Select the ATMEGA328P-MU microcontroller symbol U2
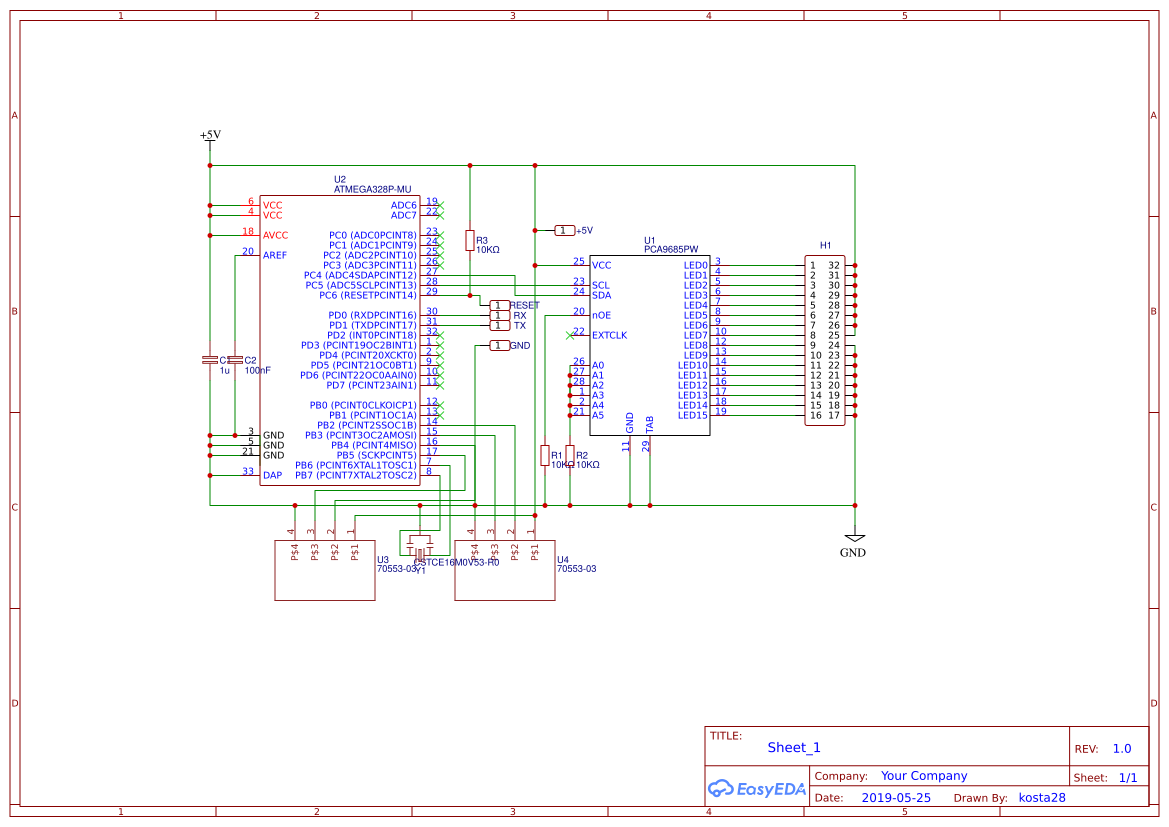 (340, 340)
